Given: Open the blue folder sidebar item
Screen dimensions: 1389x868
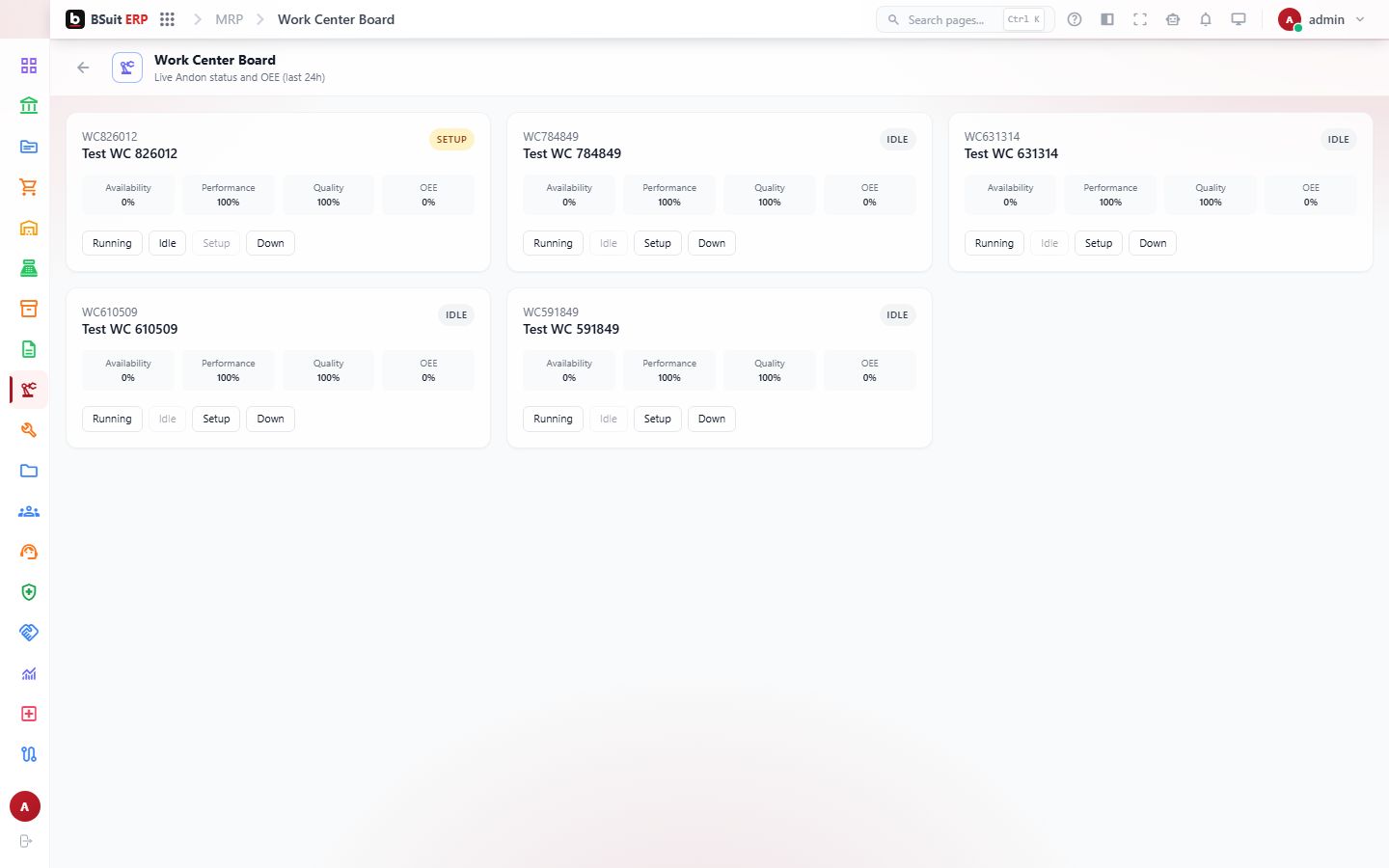Looking at the screenshot, I should [x=29, y=471].
